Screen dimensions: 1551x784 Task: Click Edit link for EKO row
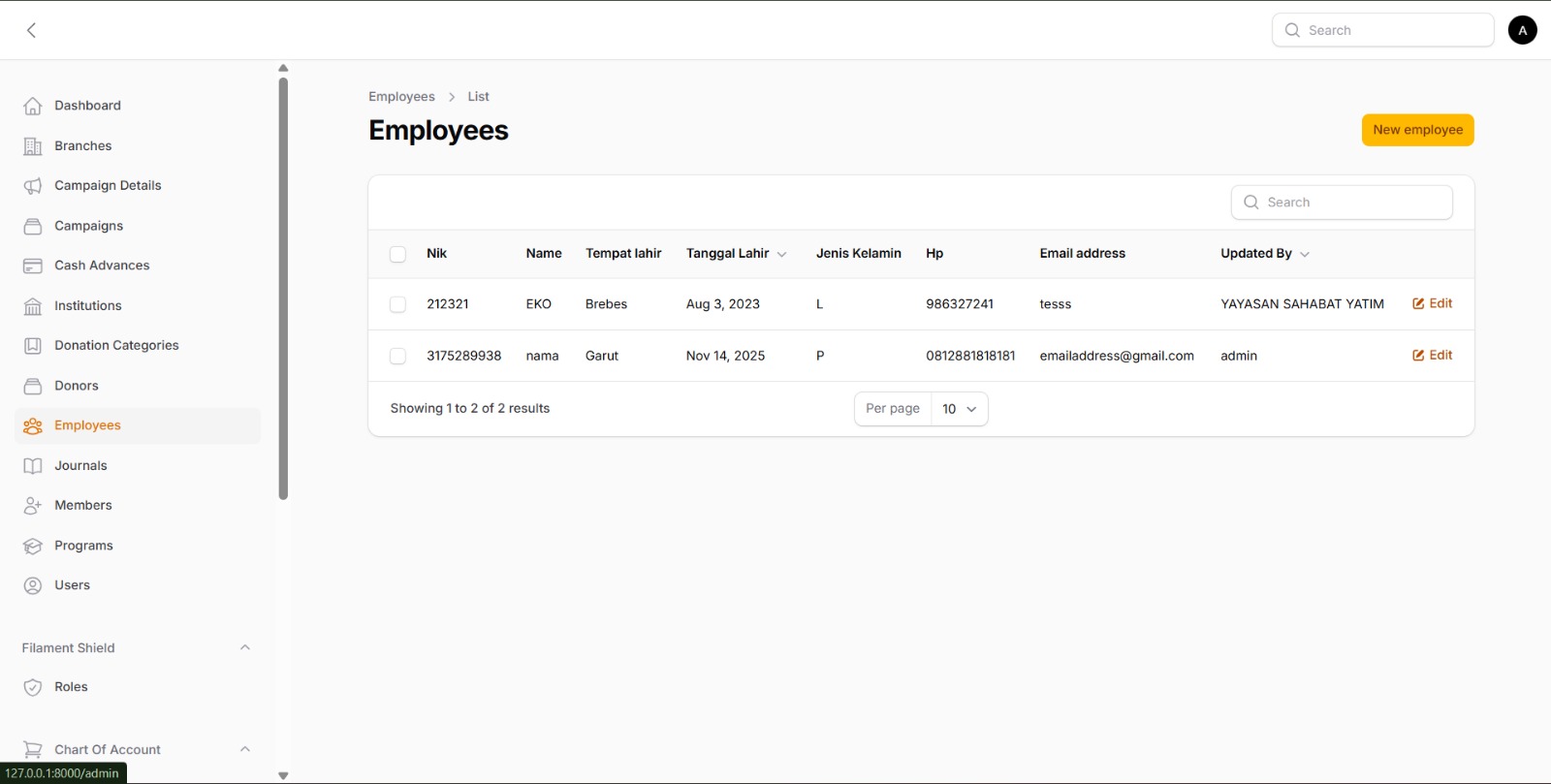[1432, 304]
